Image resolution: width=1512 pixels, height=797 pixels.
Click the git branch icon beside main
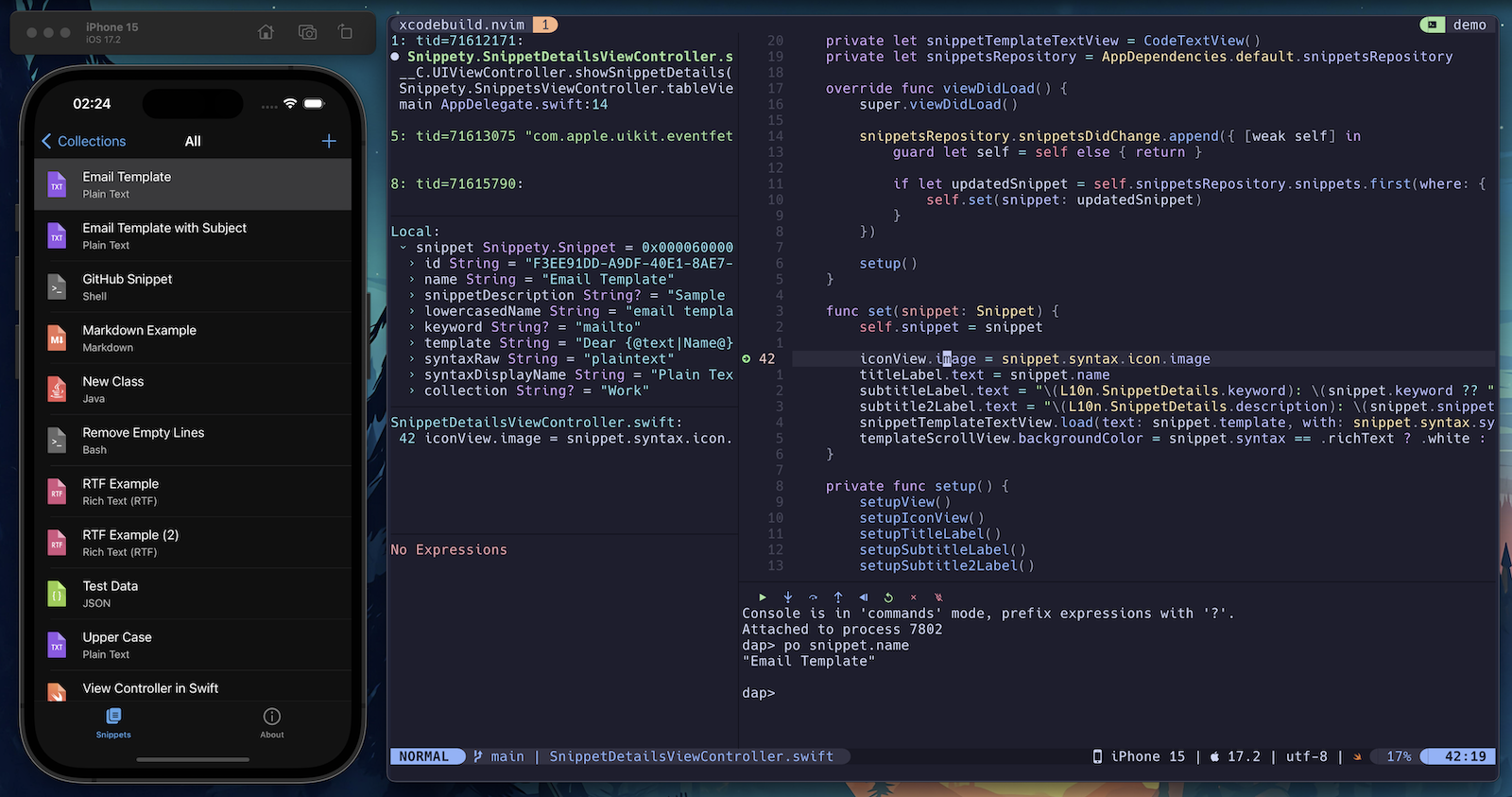478,756
